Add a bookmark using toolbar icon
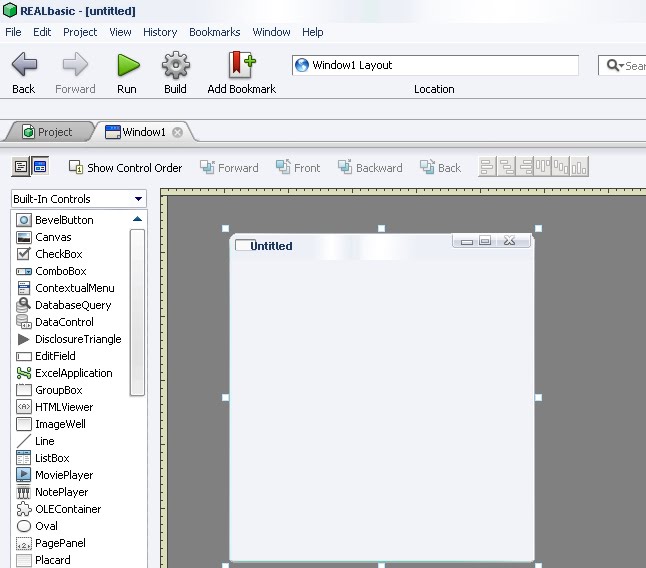 coord(242,65)
